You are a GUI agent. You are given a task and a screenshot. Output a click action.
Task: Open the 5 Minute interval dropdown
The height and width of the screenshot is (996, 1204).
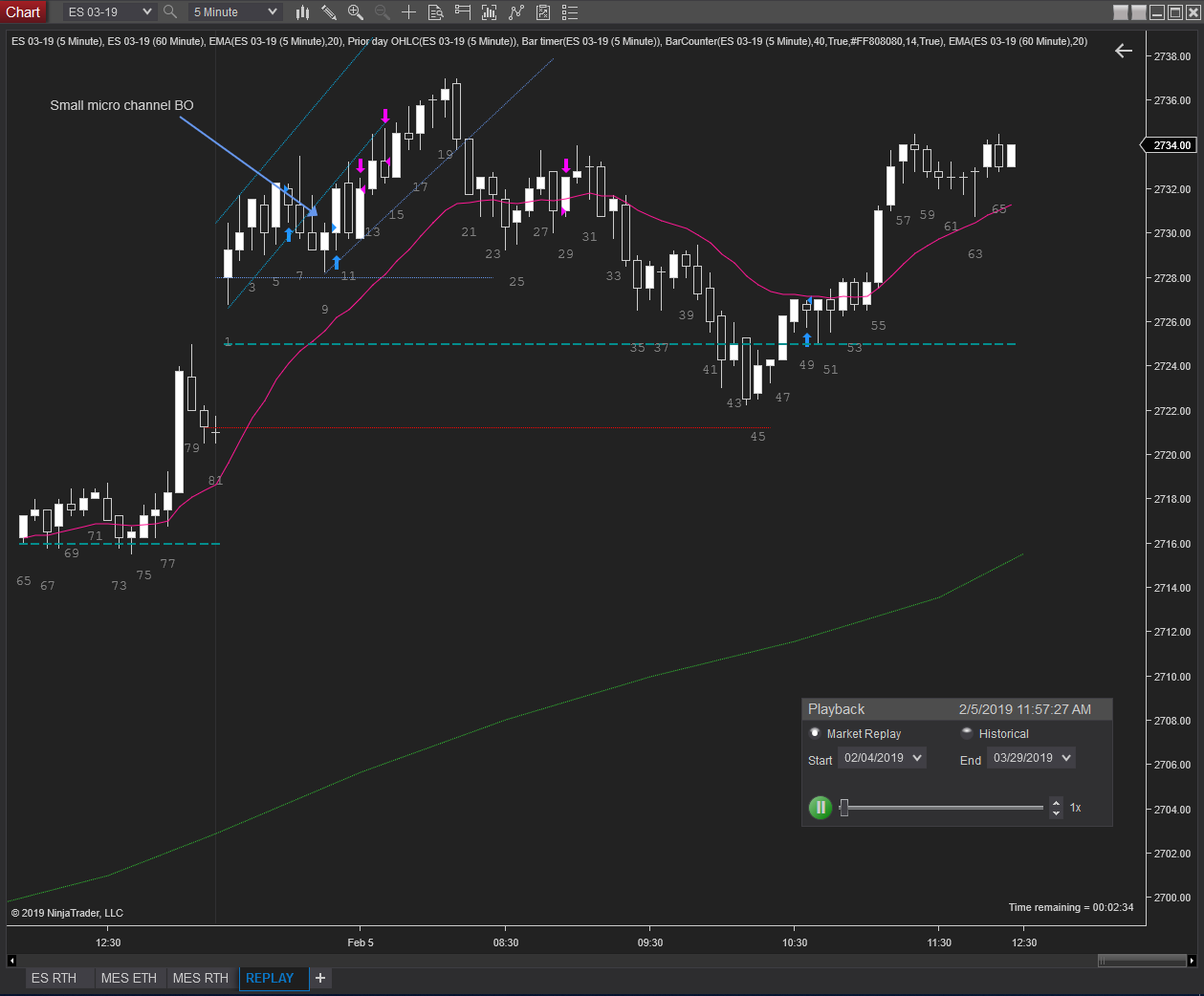(235, 11)
